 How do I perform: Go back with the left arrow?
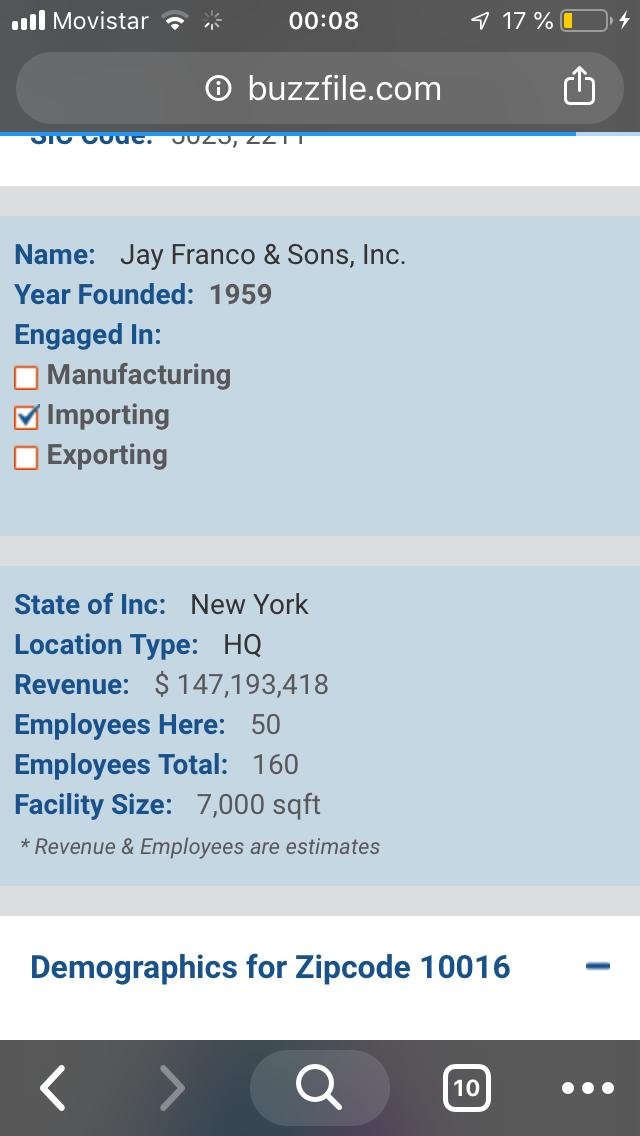[x=54, y=1087]
